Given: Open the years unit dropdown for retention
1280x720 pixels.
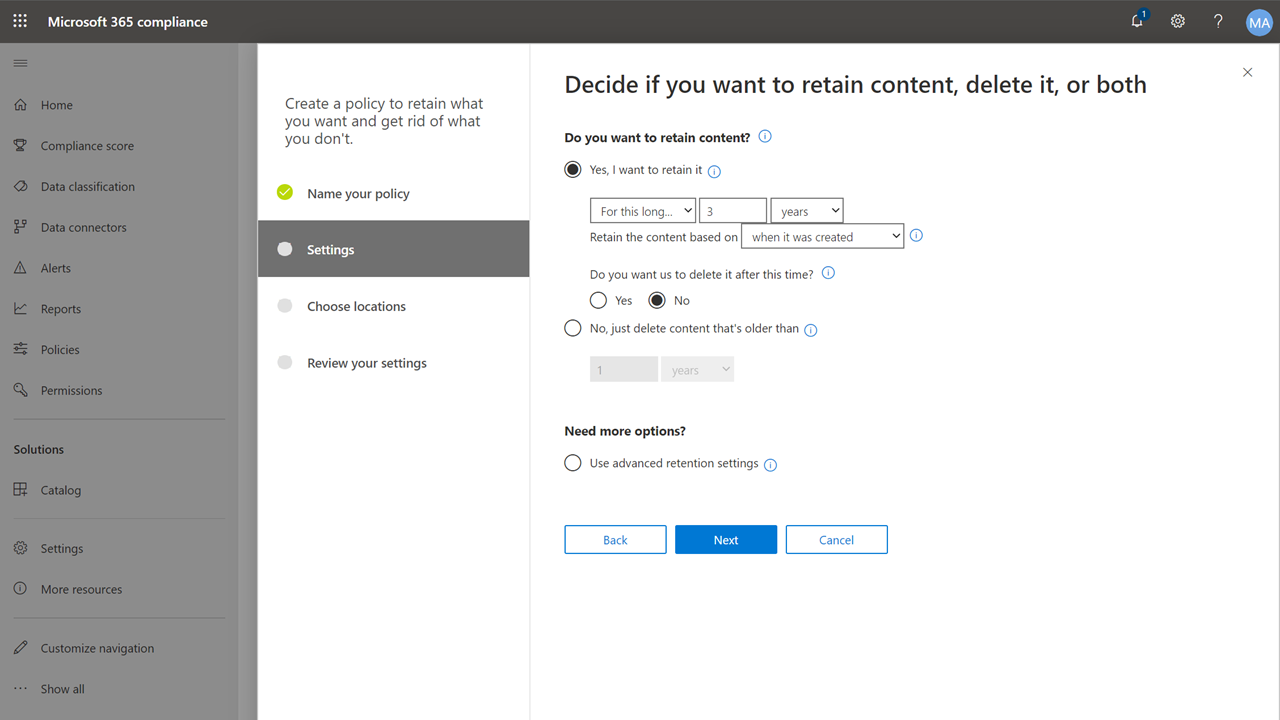Looking at the screenshot, I should click(x=807, y=211).
